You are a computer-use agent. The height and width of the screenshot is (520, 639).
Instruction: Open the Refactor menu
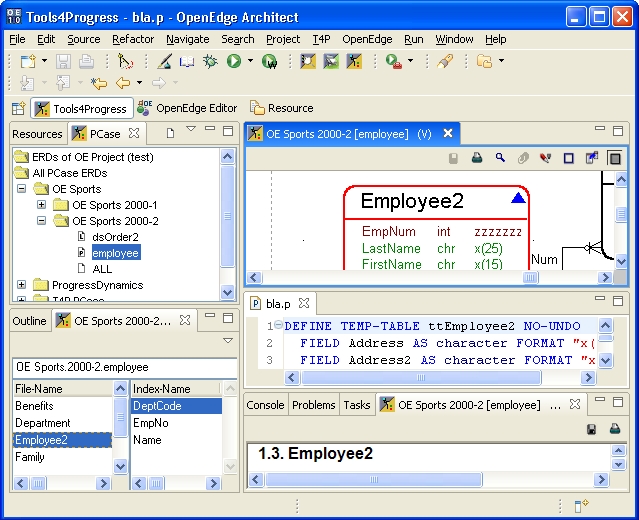pos(133,40)
